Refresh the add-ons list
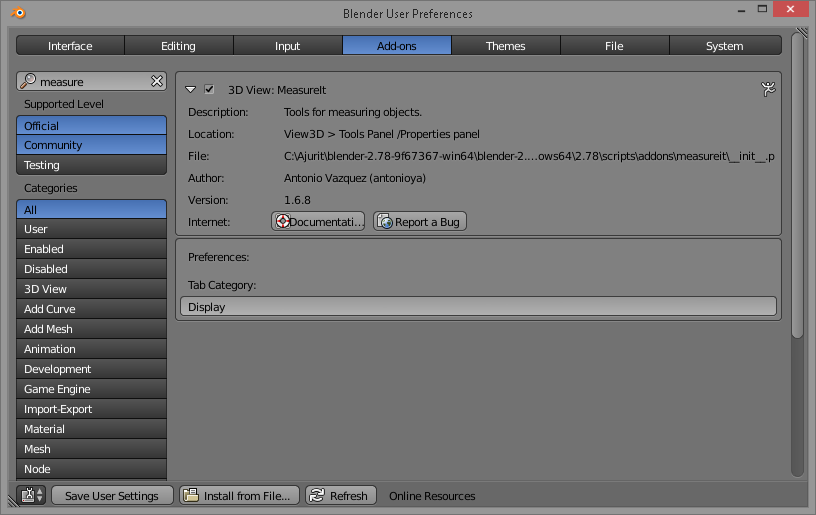816x515 pixels. point(341,495)
